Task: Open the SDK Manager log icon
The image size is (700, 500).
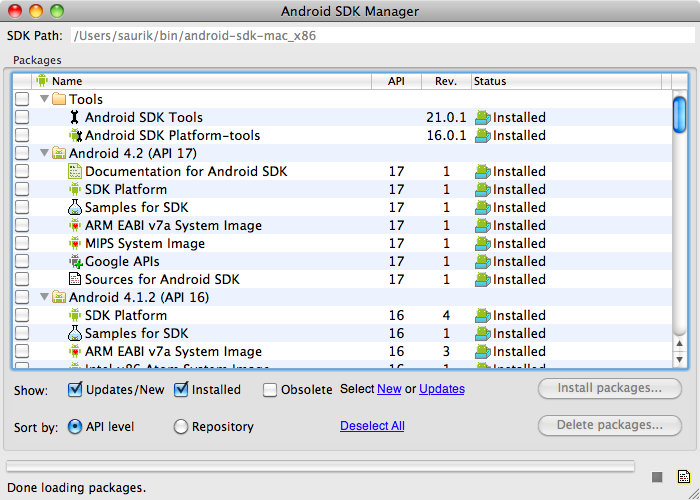Action: pyautogui.click(x=683, y=477)
